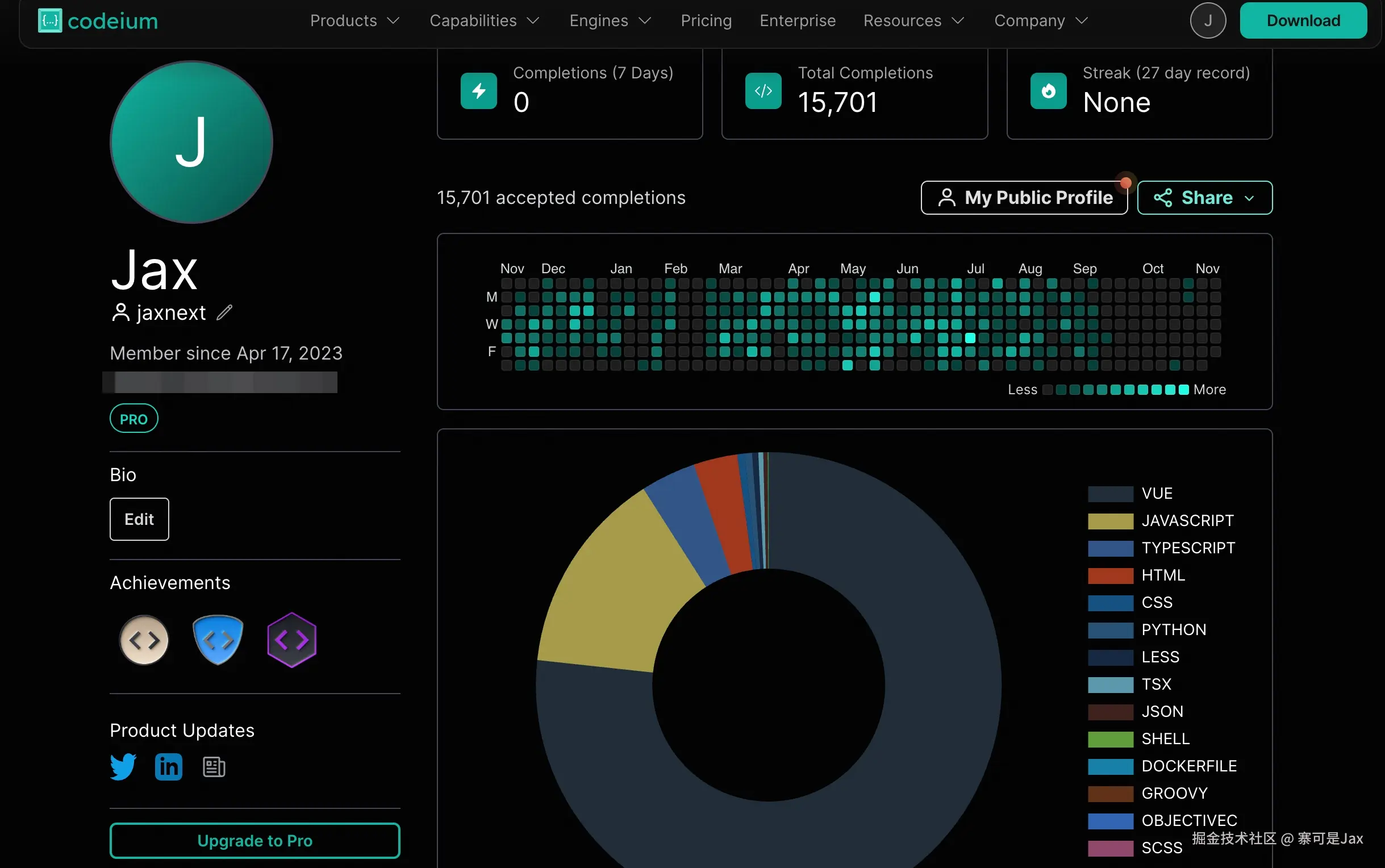This screenshot has width=1385, height=868.
Task: Toggle JAVASCRIPT in the chart legend
Action: tap(1187, 521)
